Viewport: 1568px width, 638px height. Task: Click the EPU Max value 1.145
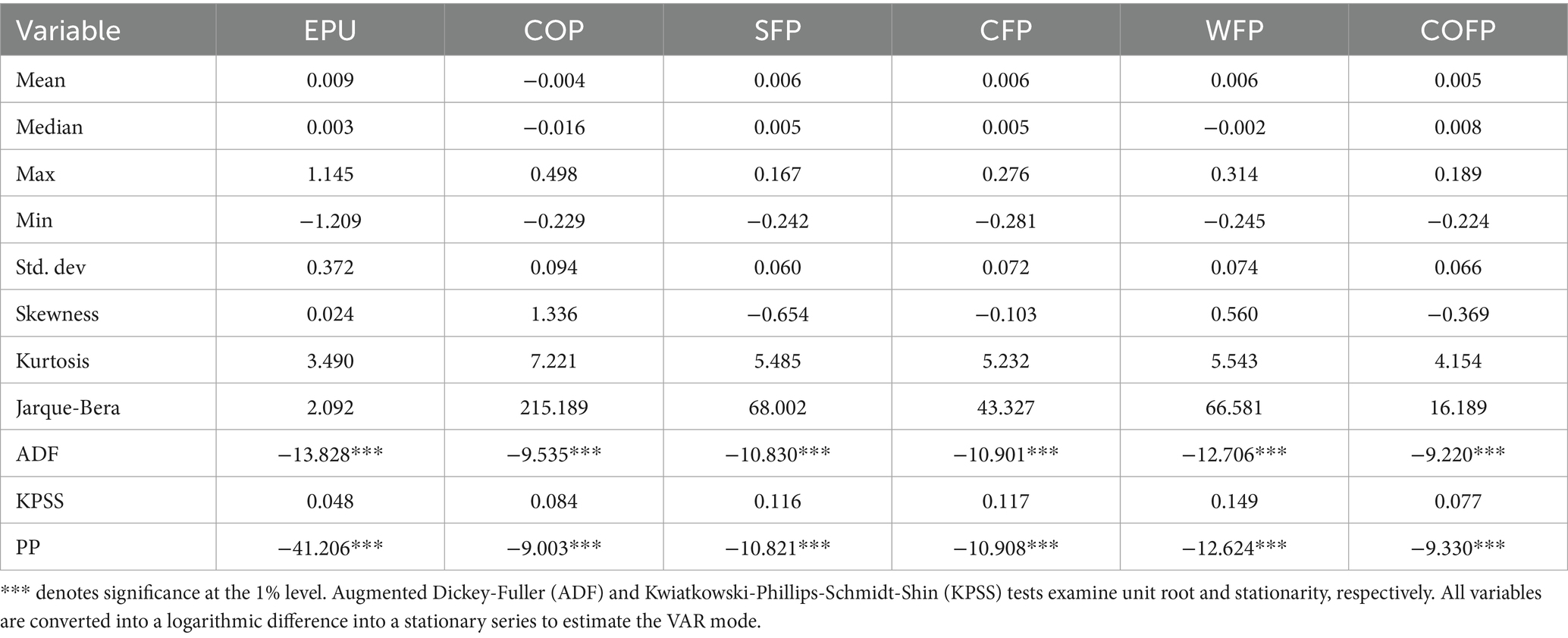coord(330,174)
